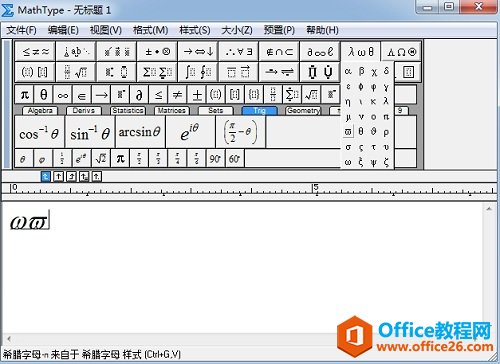500x364 pixels.
Task: Open the 编辑(E) menu
Action: [63, 30]
